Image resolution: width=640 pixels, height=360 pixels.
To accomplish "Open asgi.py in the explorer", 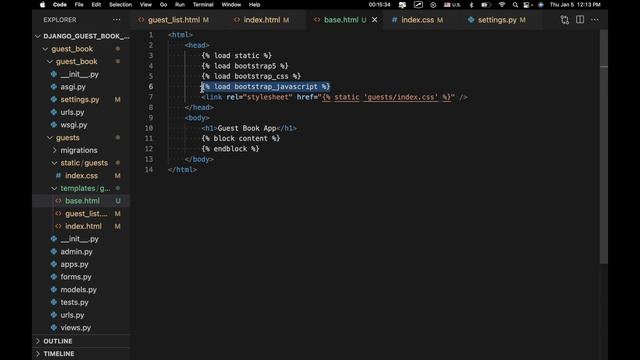I will [73, 87].
